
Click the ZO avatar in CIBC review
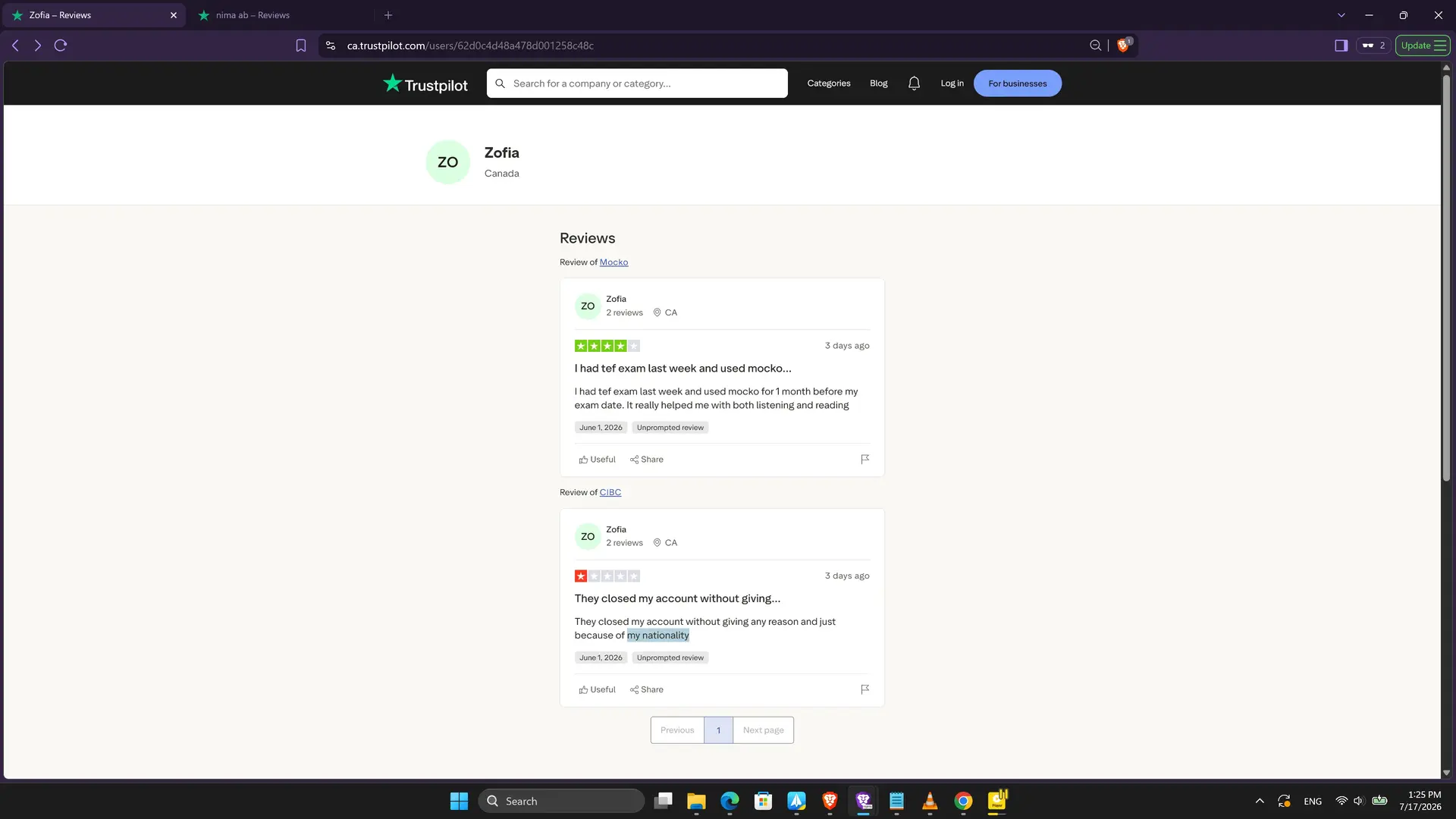(x=588, y=537)
